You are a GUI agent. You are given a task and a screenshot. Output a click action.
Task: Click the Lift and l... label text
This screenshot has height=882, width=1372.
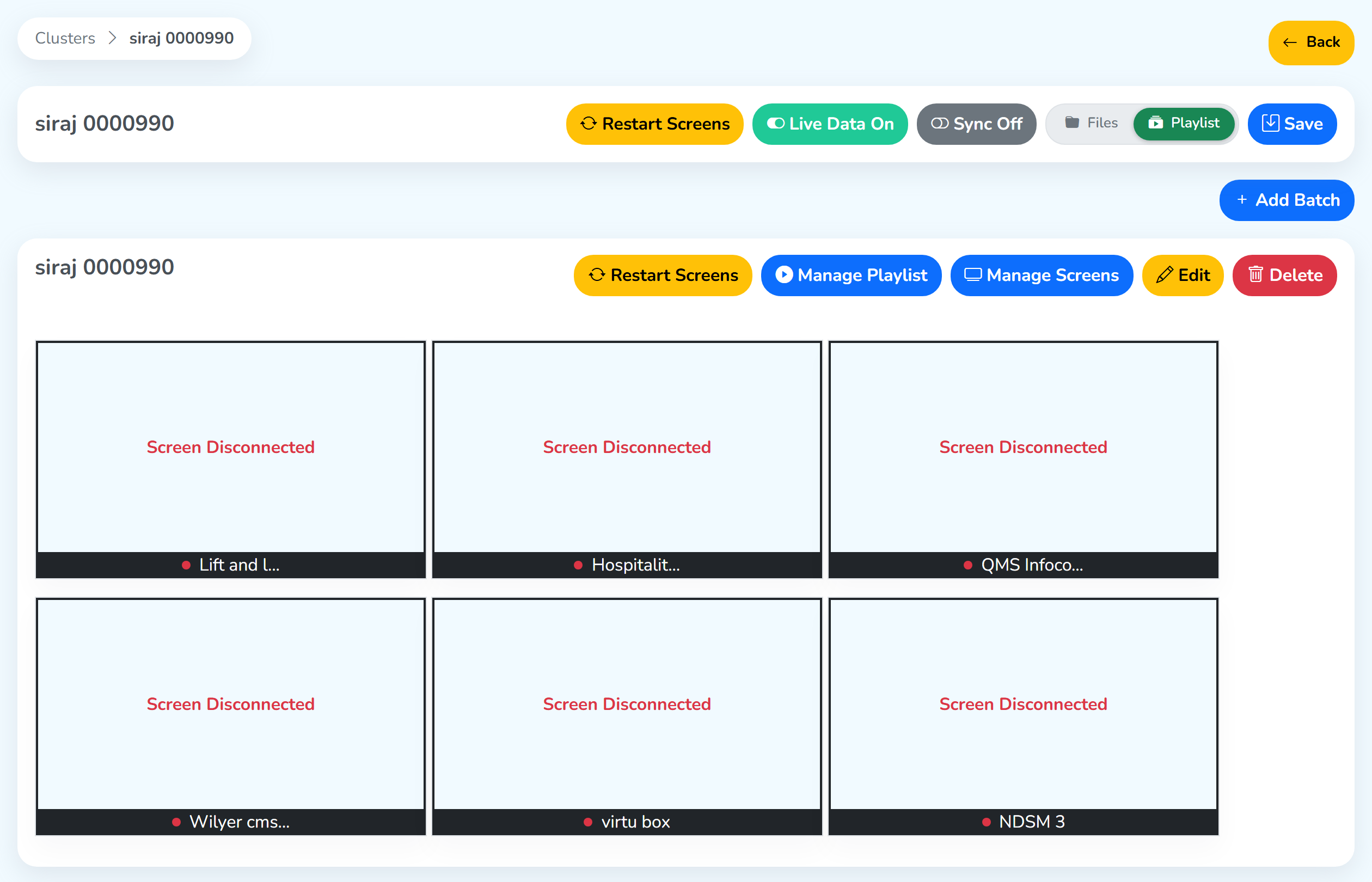pos(240,565)
